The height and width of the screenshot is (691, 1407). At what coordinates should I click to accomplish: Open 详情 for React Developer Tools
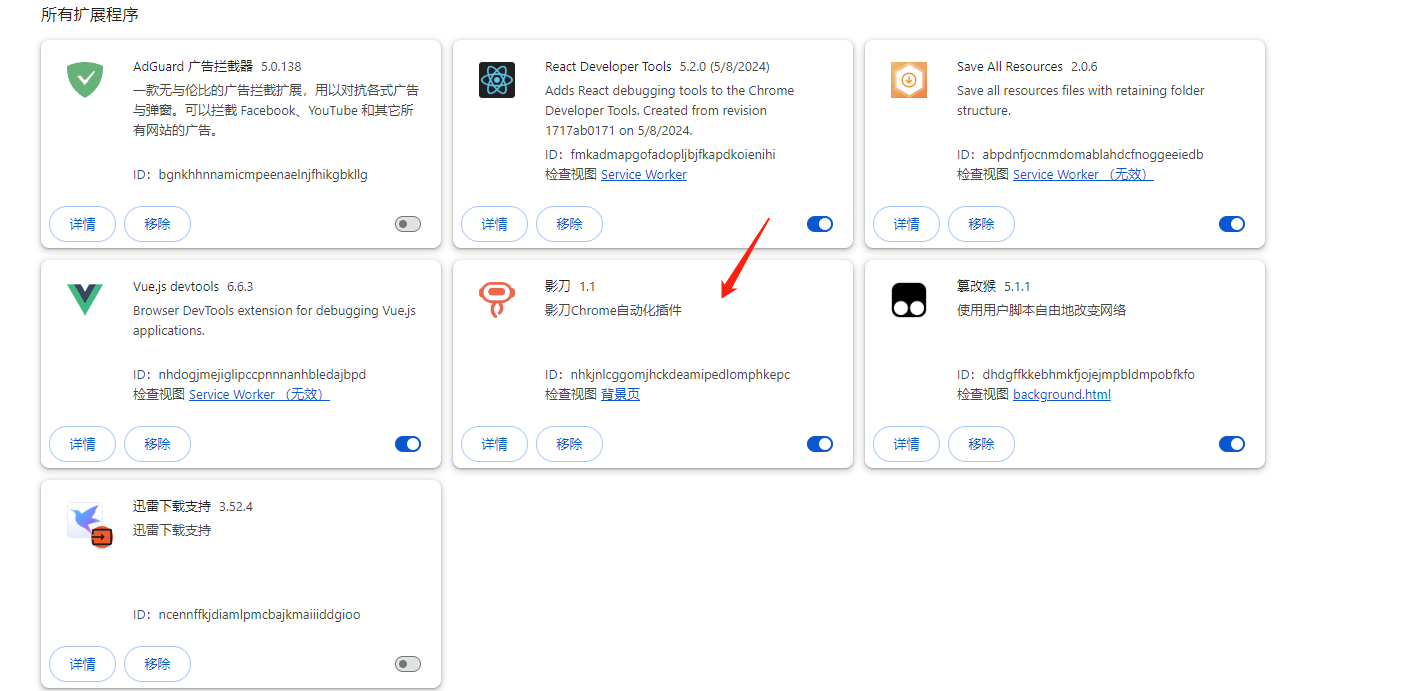[x=495, y=224]
